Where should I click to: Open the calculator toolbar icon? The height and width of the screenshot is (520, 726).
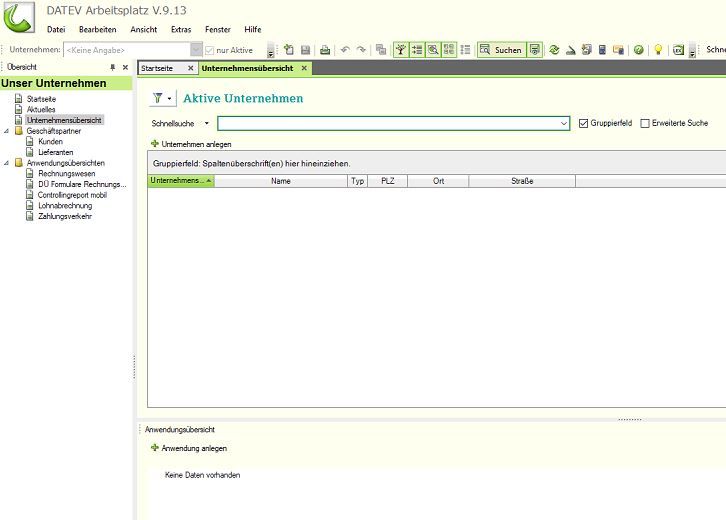(x=602, y=50)
